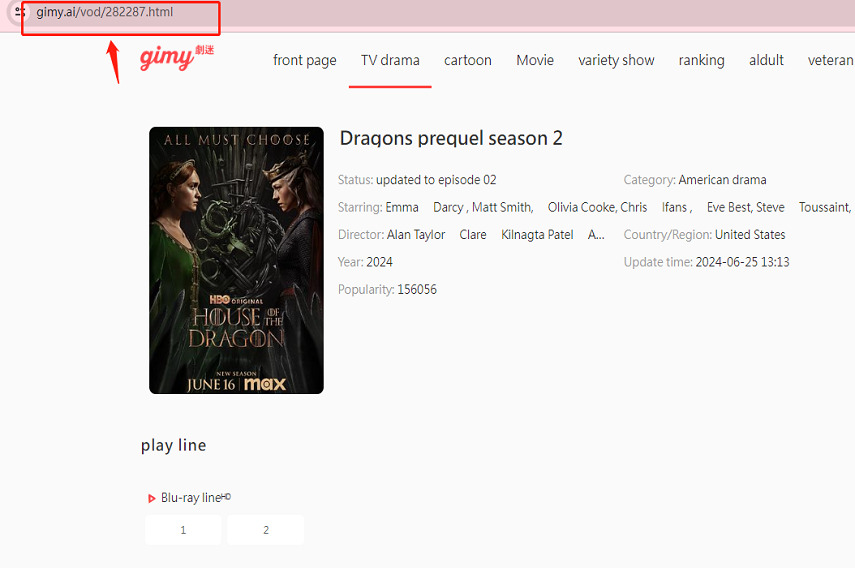Click status text updated to episode 02
The image size is (855, 568).
click(x=436, y=180)
